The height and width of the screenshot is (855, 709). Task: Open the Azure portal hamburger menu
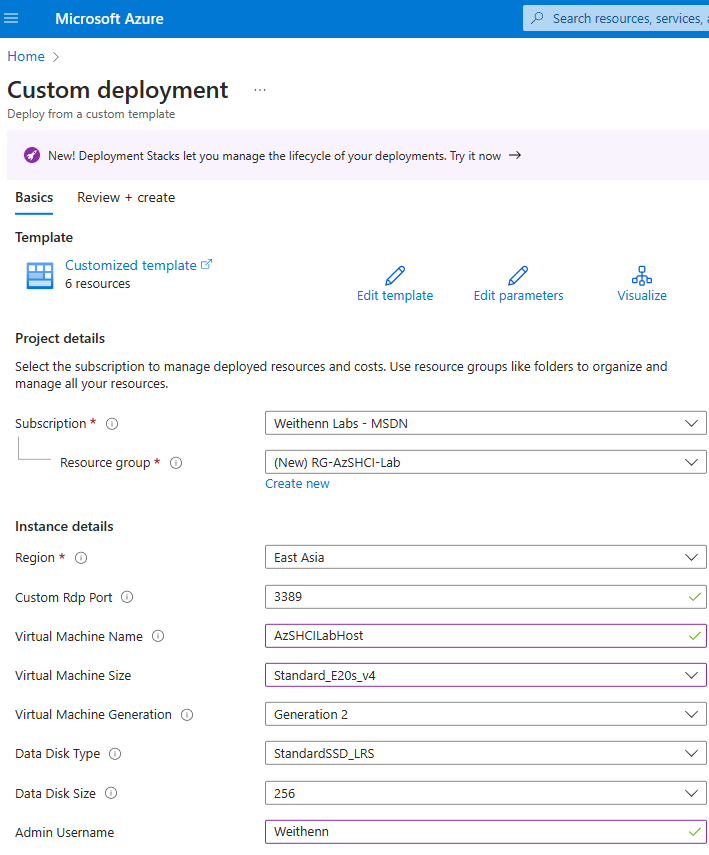coord(11,19)
